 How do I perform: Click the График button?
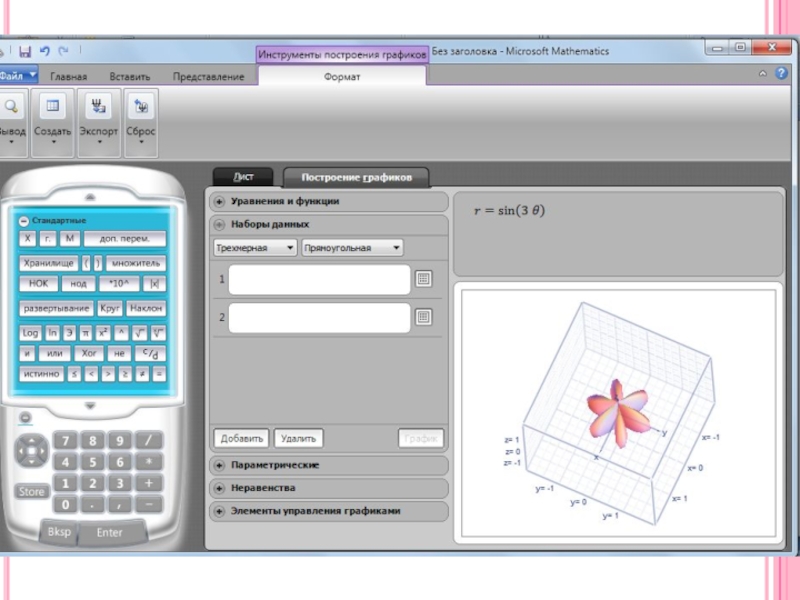[421, 438]
